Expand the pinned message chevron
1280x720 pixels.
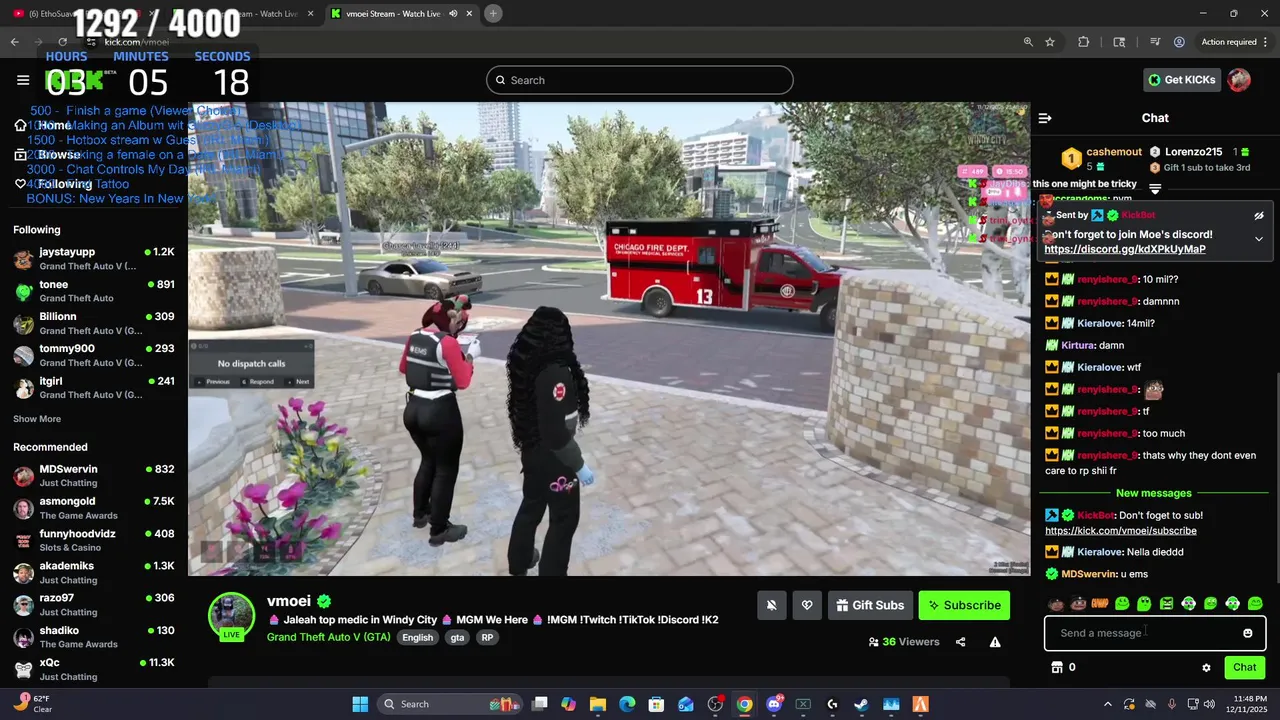[1259, 239]
